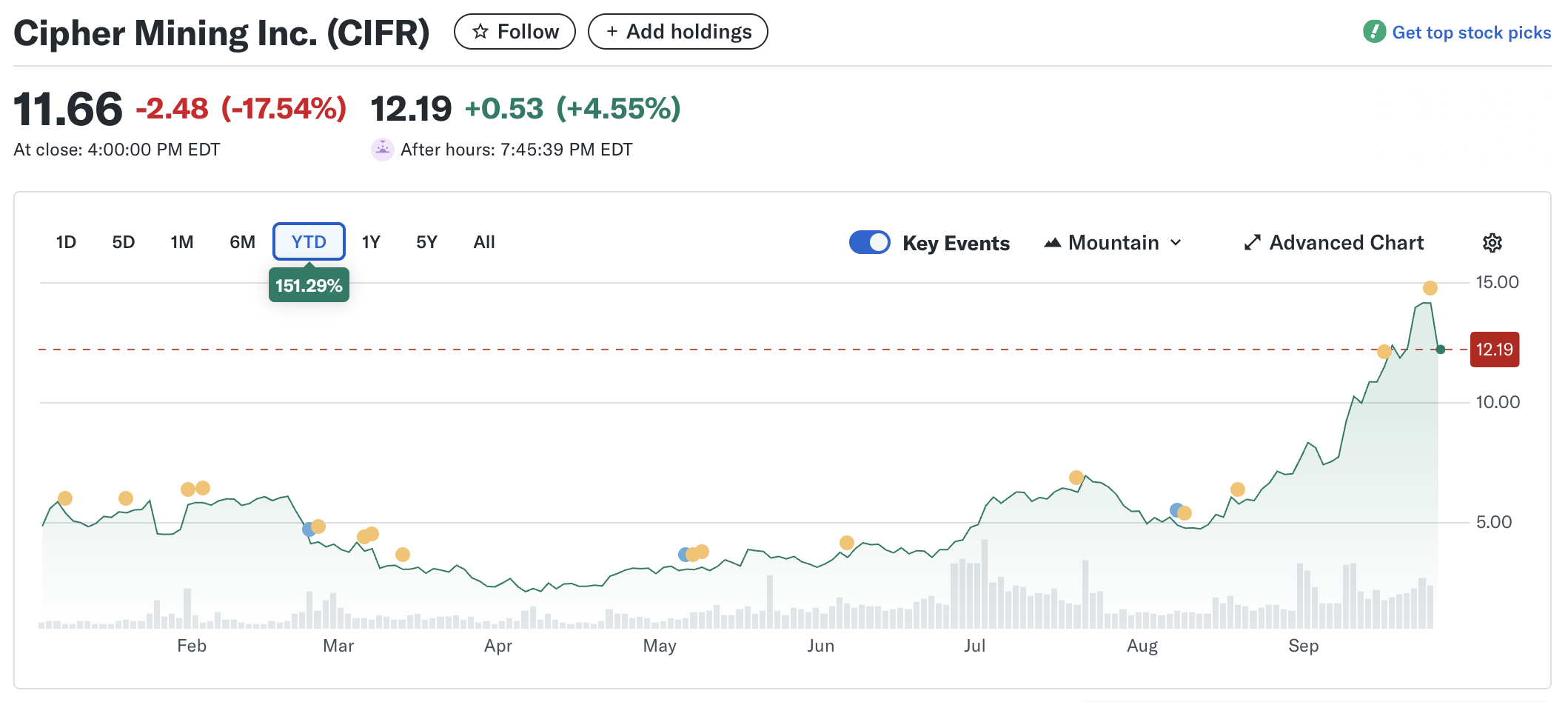Screen dimensions: 1568x702
Task: Click the red 12.19 price label
Action: [1494, 350]
